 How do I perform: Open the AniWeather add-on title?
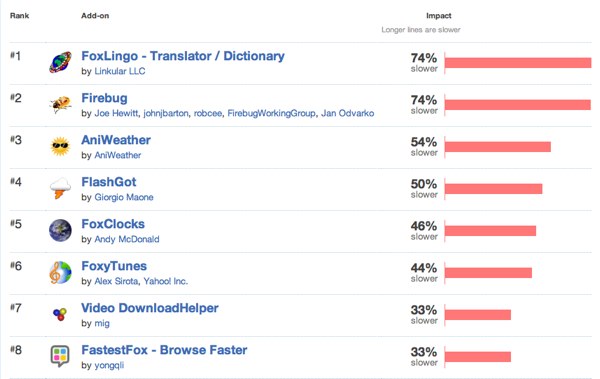(x=116, y=140)
